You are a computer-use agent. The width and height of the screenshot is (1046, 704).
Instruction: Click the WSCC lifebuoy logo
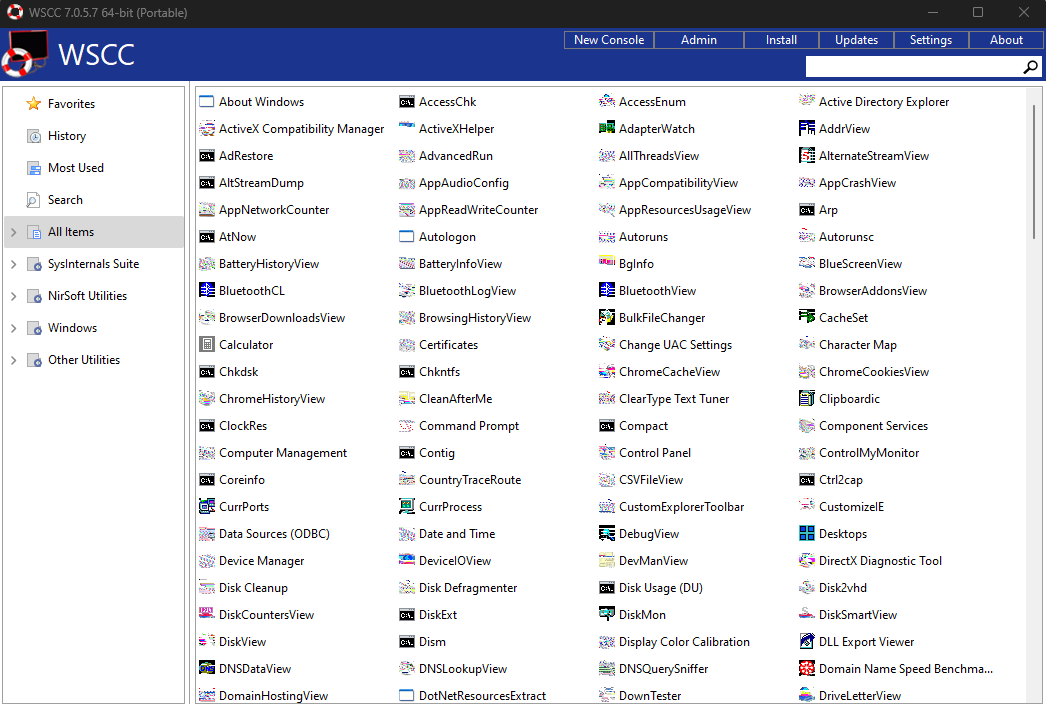(24, 55)
